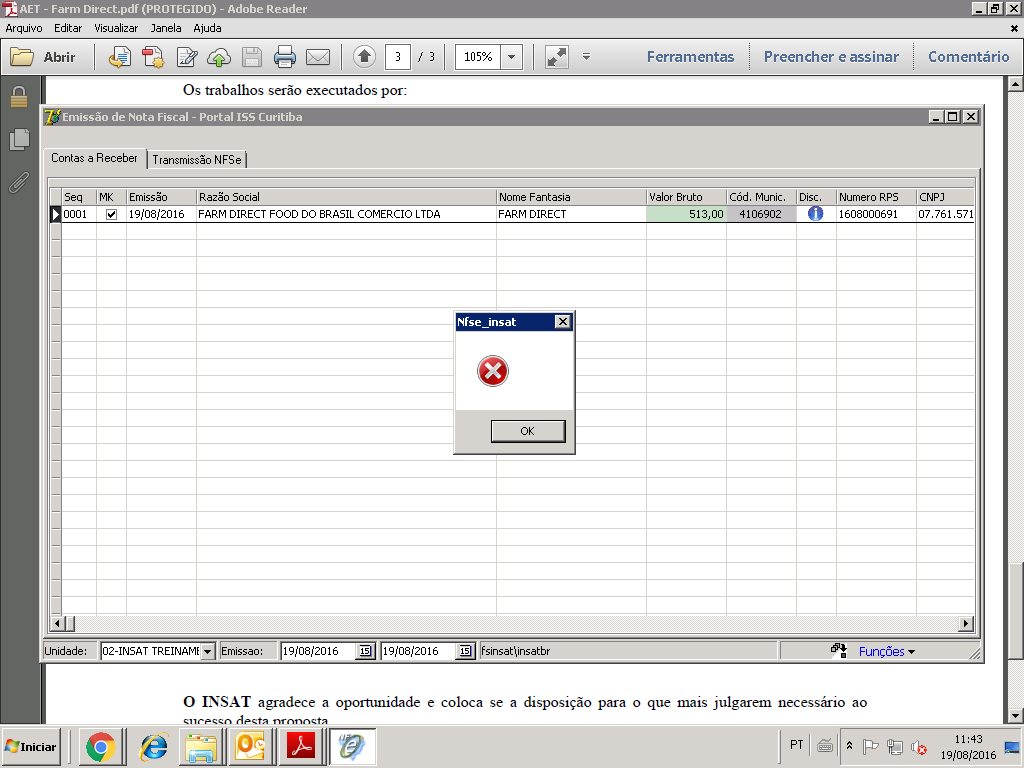The height and width of the screenshot is (768, 1024).
Task: Switch to Adobe Reader on the taskbar
Action: (301, 746)
